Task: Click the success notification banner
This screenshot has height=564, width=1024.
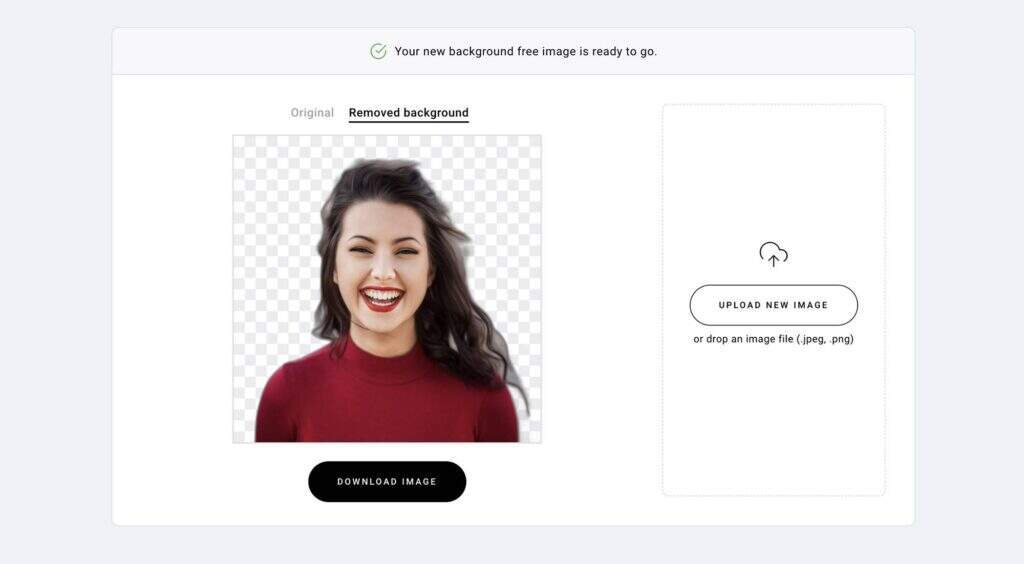Action: (513, 51)
